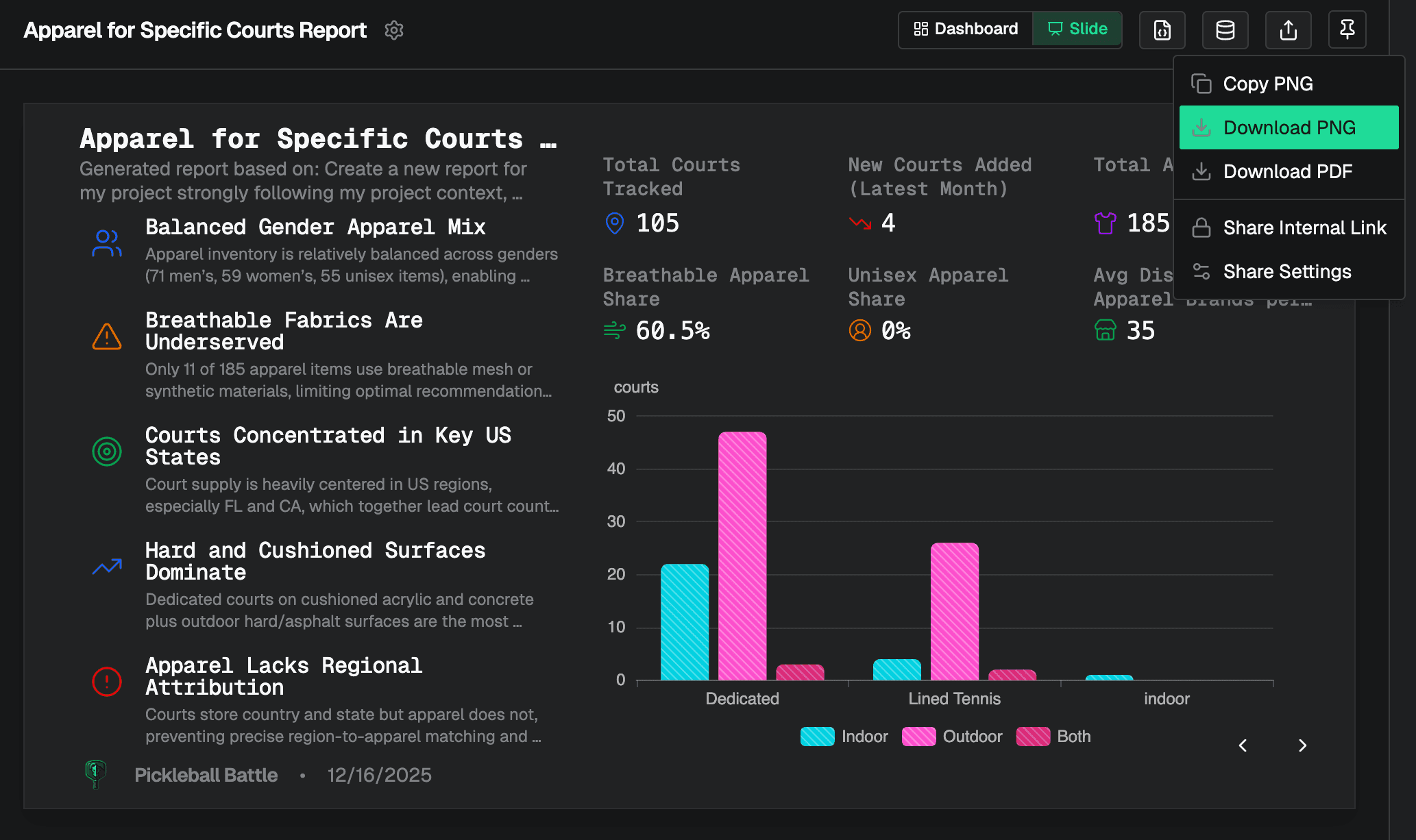
Task: Switch to Slide view
Action: point(1077,29)
